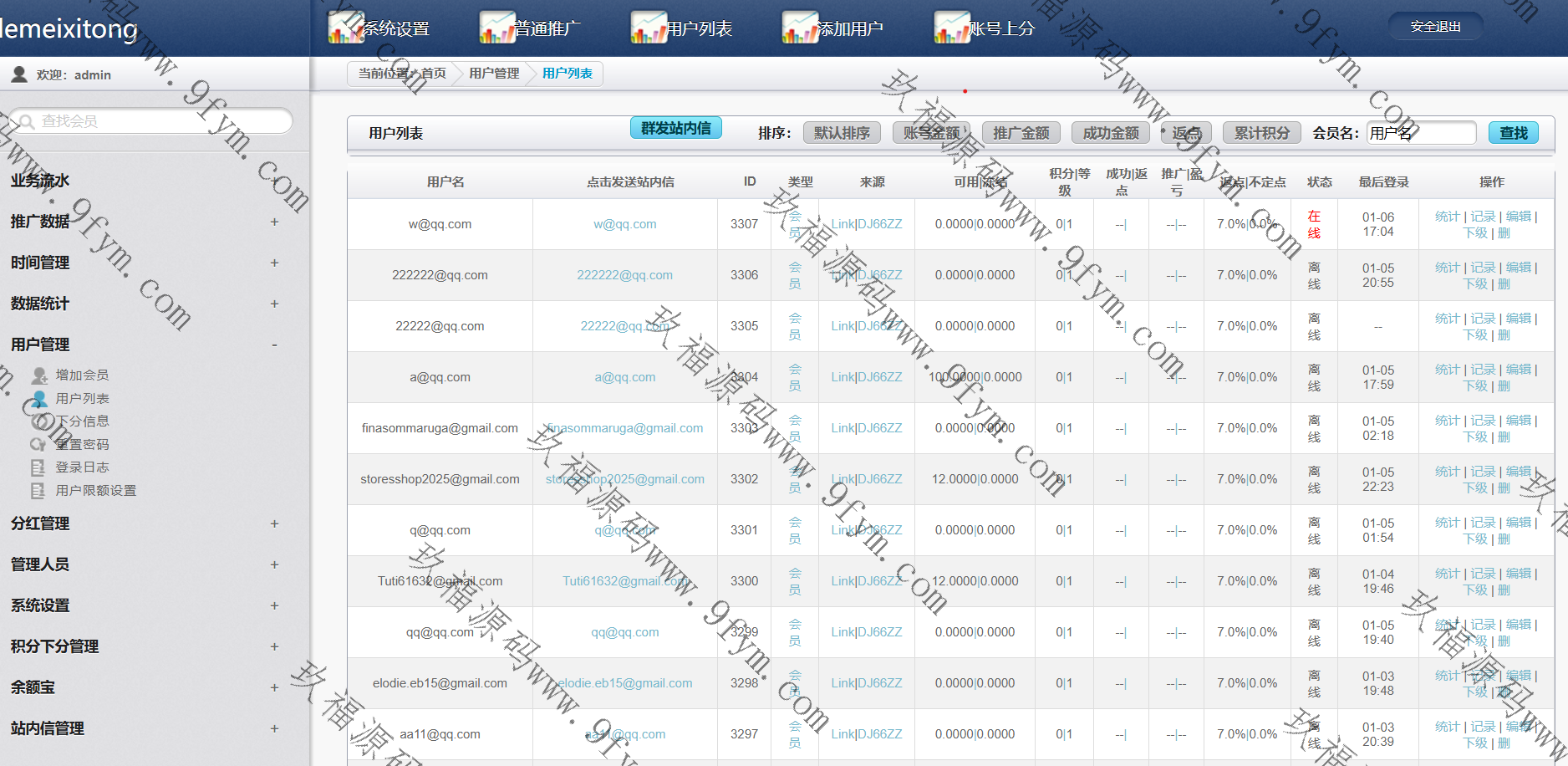
Task: Click the chart icon beside 用户列表
Action: (x=648, y=28)
